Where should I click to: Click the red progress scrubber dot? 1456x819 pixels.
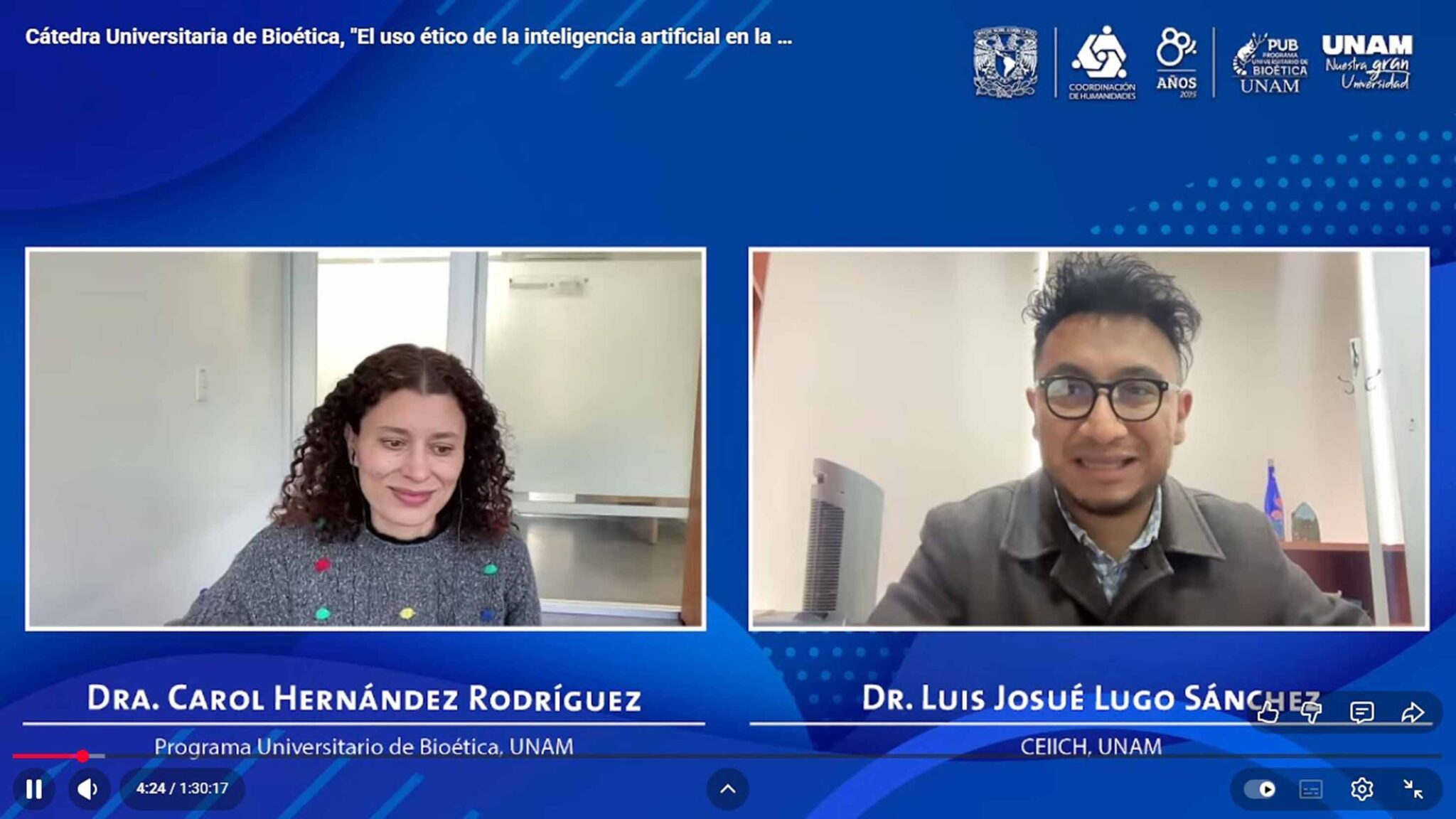[x=82, y=756]
